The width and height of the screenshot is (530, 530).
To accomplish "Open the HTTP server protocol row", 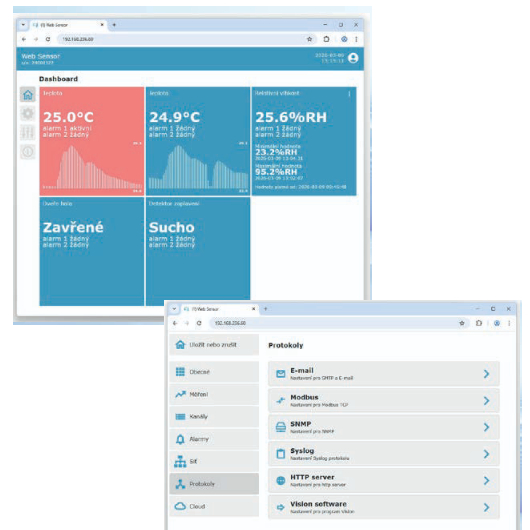I will pyautogui.click(x=384, y=481).
